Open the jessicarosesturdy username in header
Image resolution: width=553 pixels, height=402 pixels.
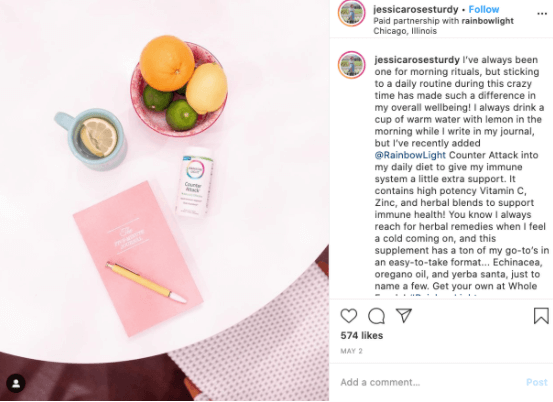coord(416,10)
